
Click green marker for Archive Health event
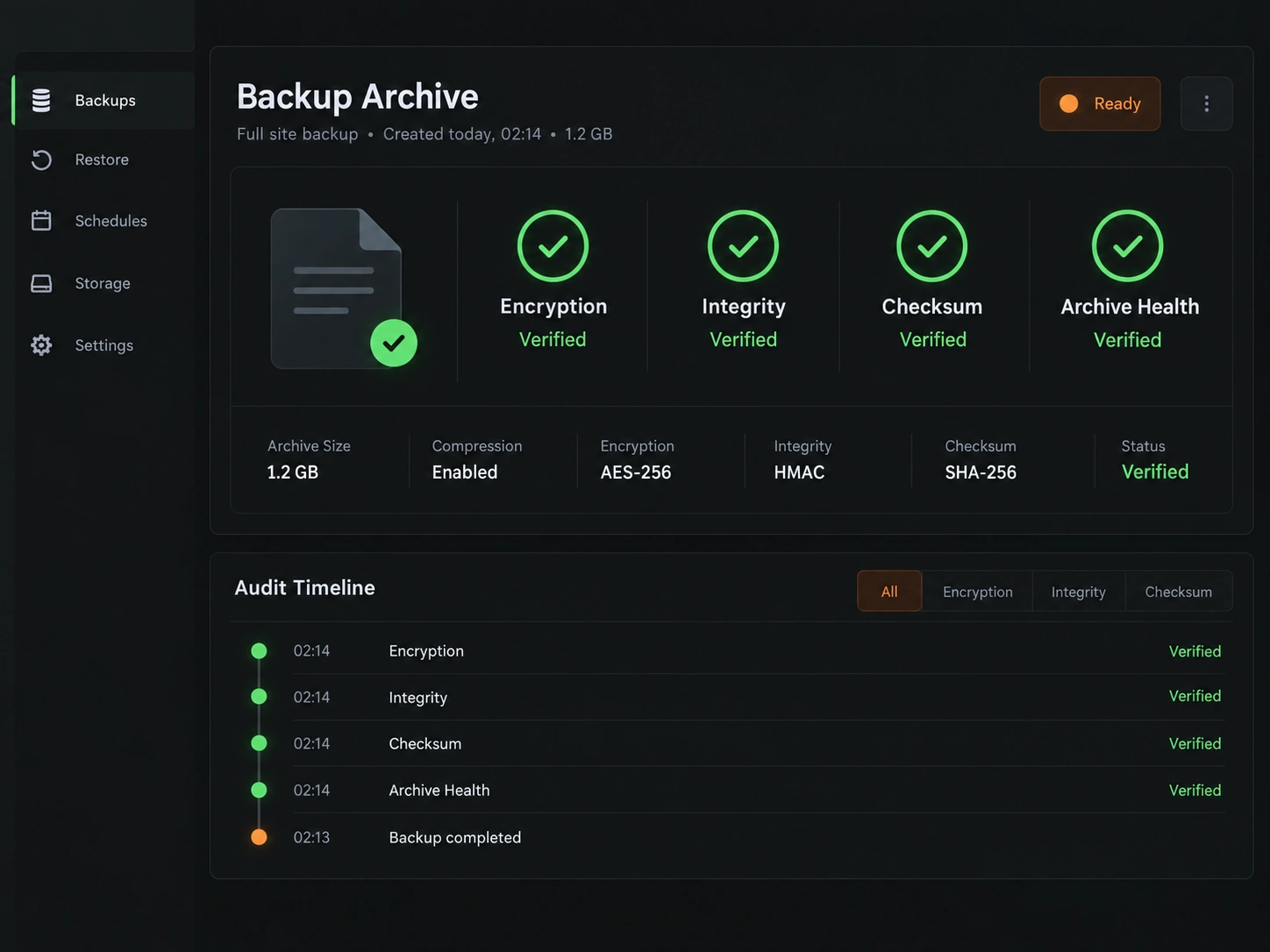(x=259, y=790)
